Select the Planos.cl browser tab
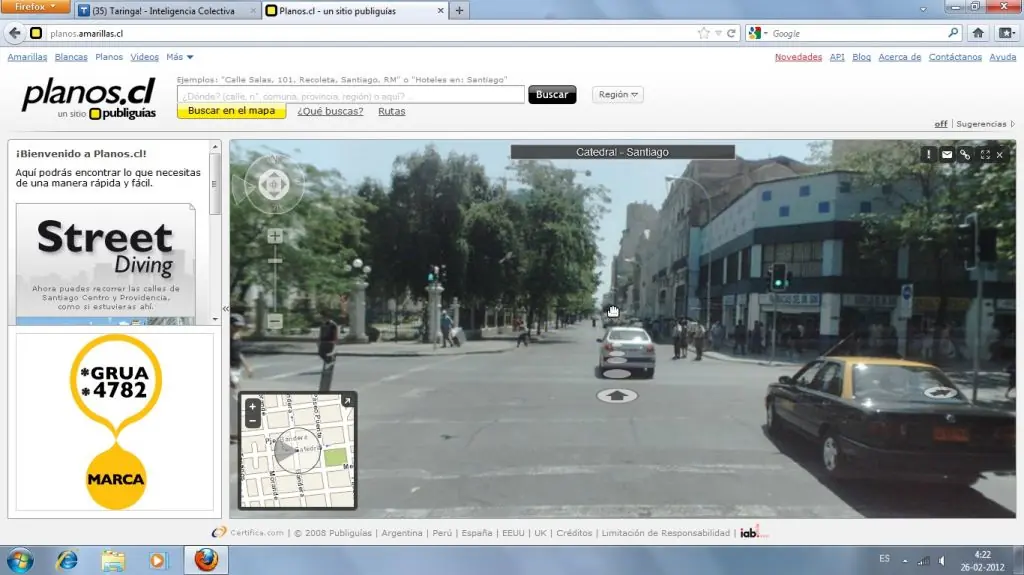This screenshot has width=1024, height=575. pyautogui.click(x=353, y=10)
